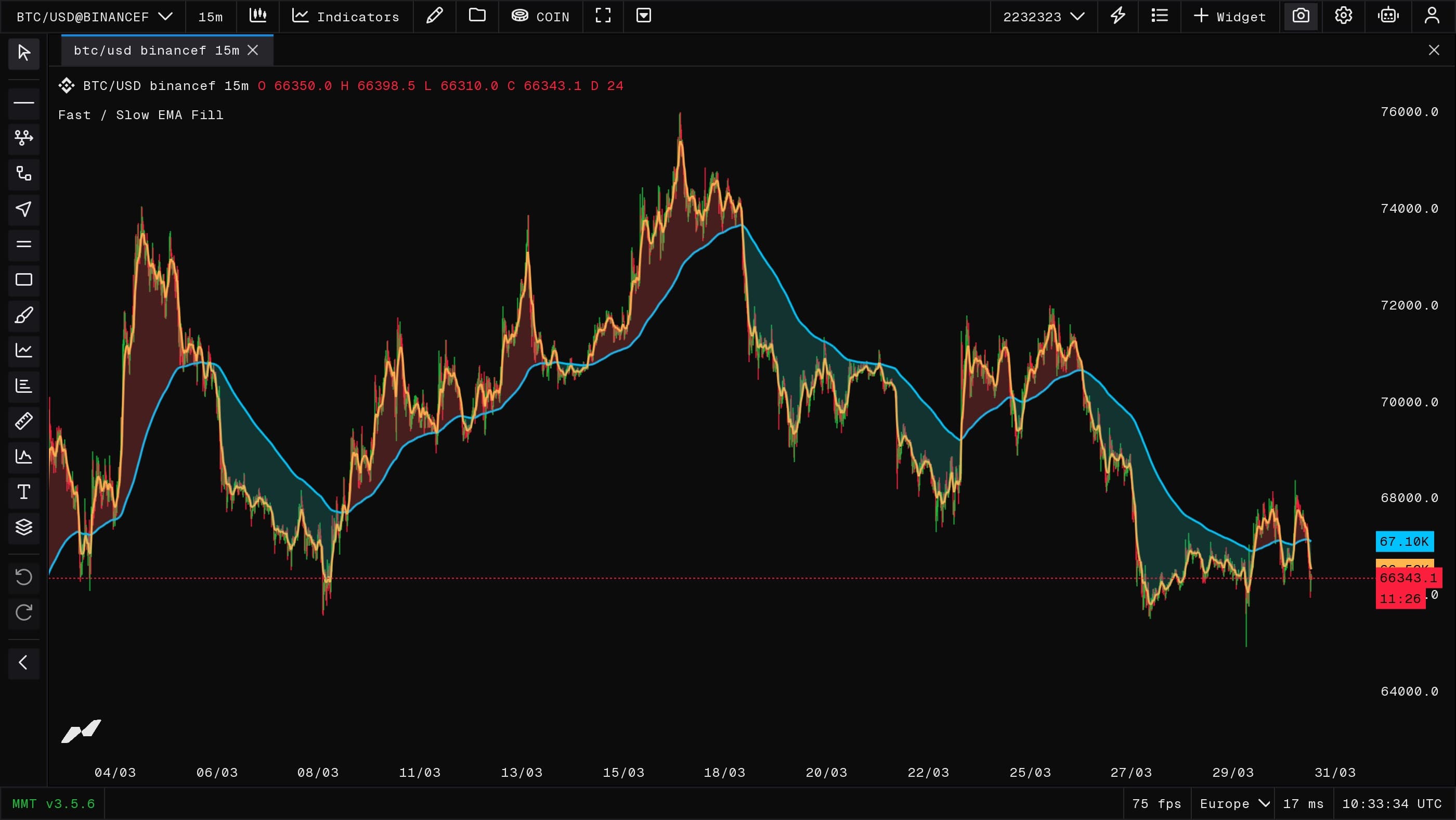Viewport: 1456px width, 820px height.
Task: Open the BTC/USD@BINANCEF symbol dropdown
Action: (94, 17)
